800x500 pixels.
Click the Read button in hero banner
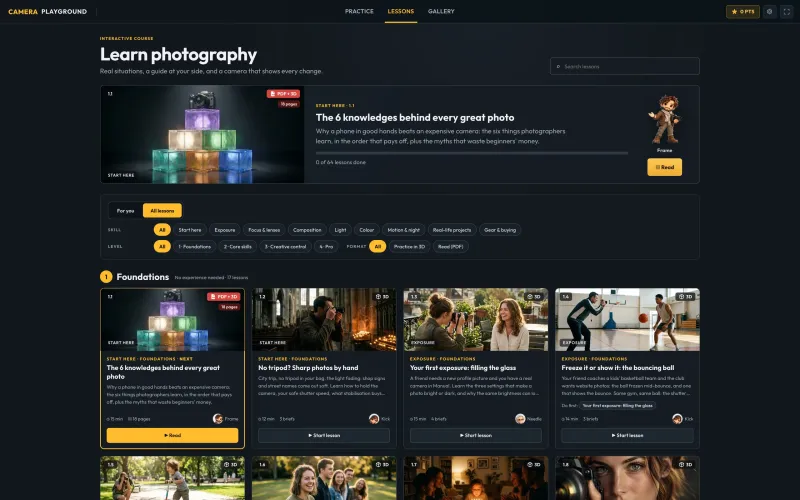coord(665,167)
